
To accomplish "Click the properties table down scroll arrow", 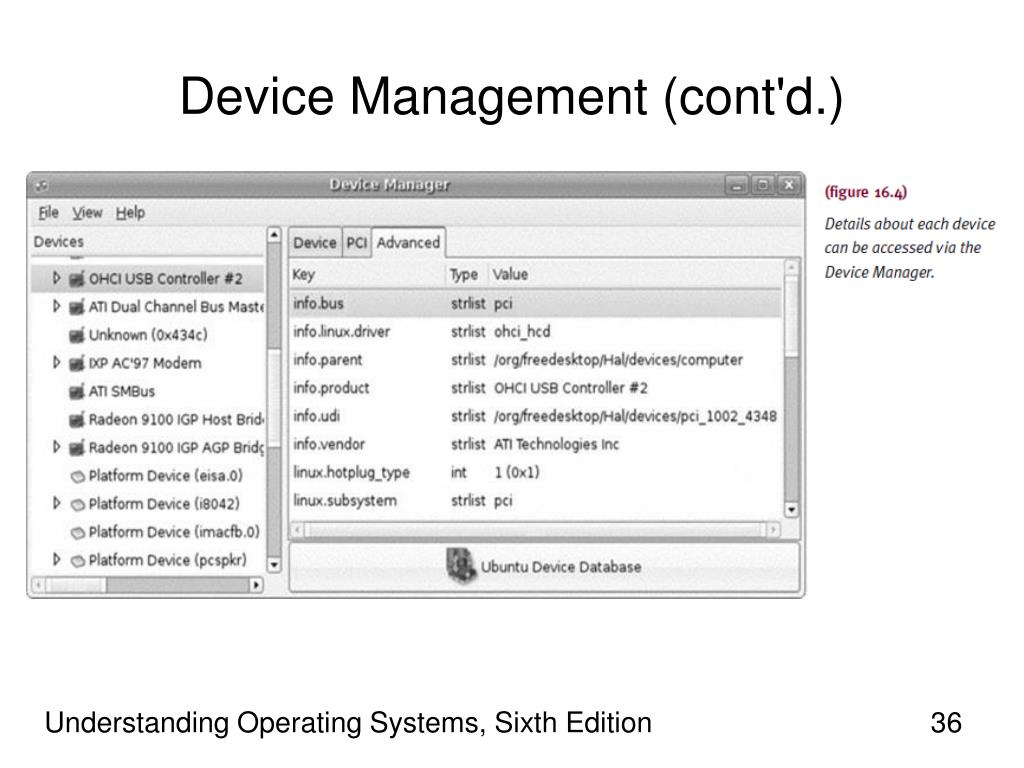I will pyautogui.click(x=792, y=510).
